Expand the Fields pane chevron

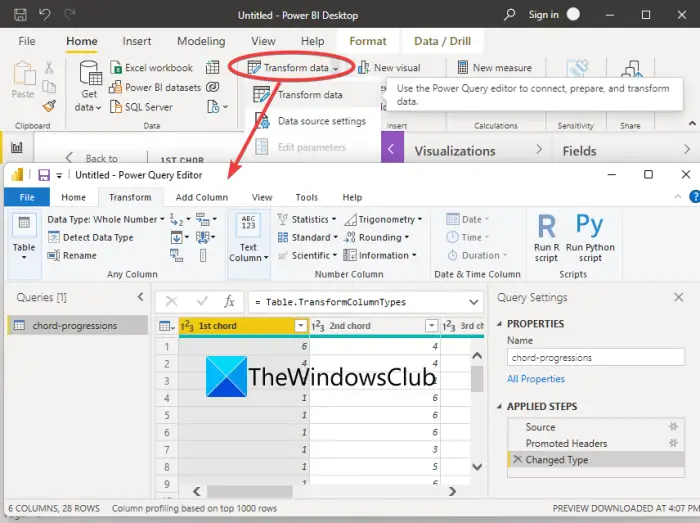point(687,149)
